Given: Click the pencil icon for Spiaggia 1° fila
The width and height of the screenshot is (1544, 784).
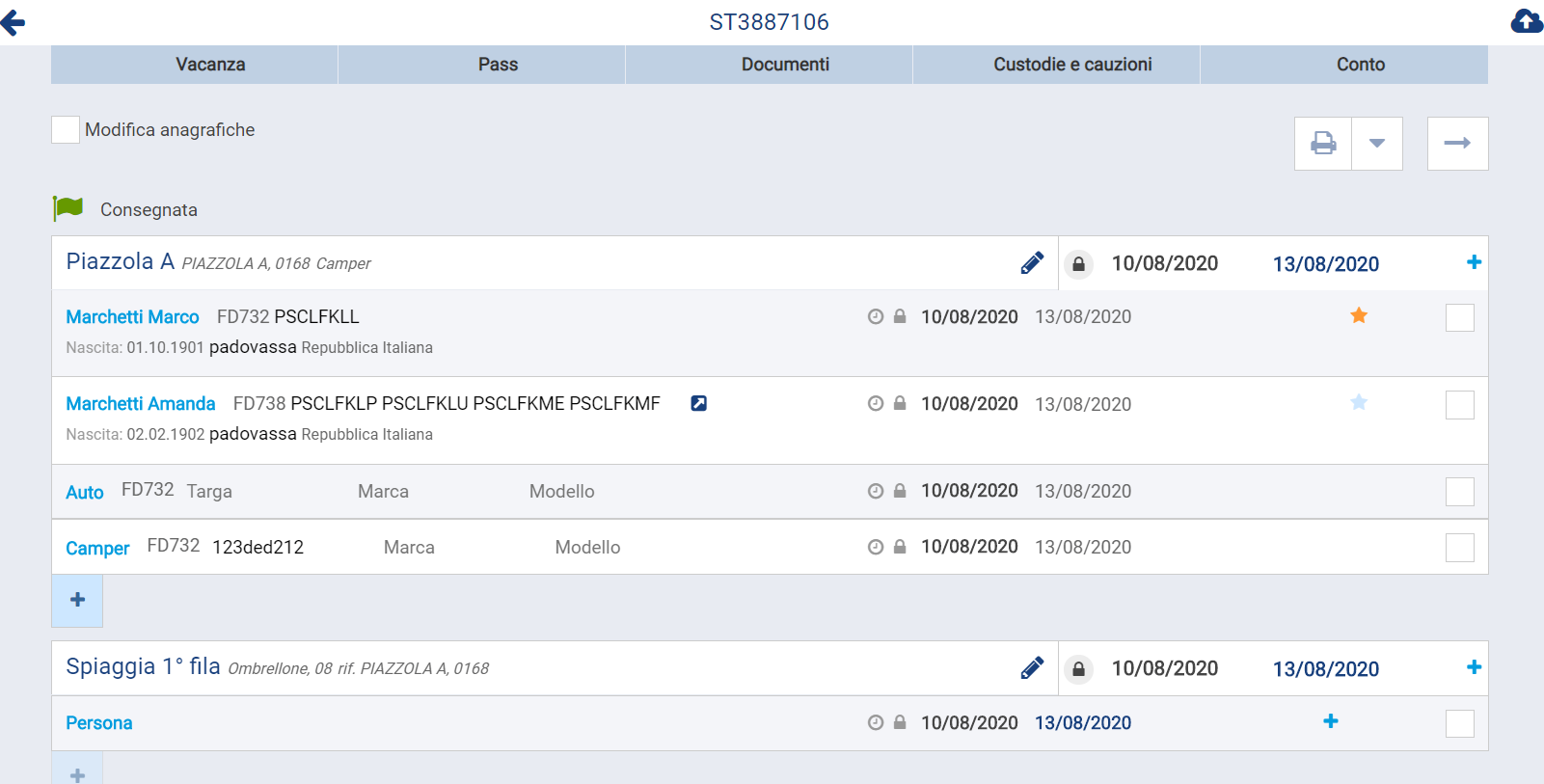Looking at the screenshot, I should point(1032,668).
